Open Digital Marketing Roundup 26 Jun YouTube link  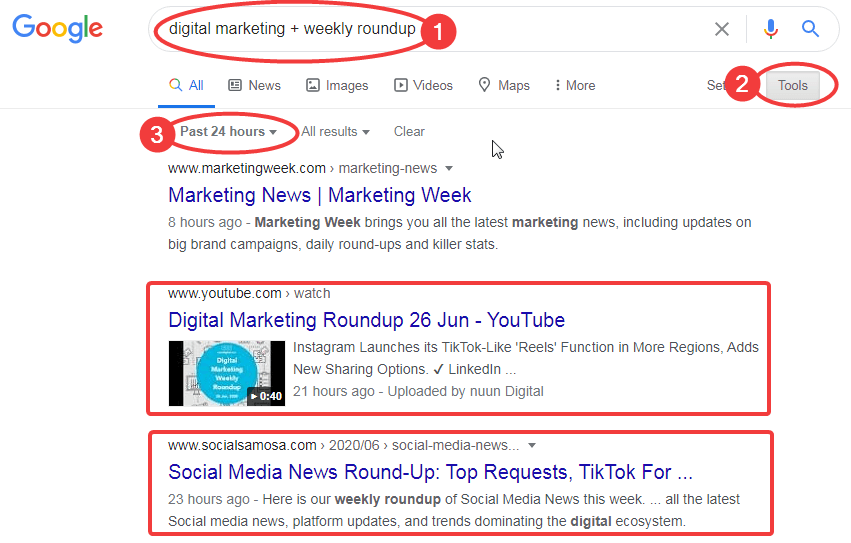pyautogui.click(x=366, y=320)
